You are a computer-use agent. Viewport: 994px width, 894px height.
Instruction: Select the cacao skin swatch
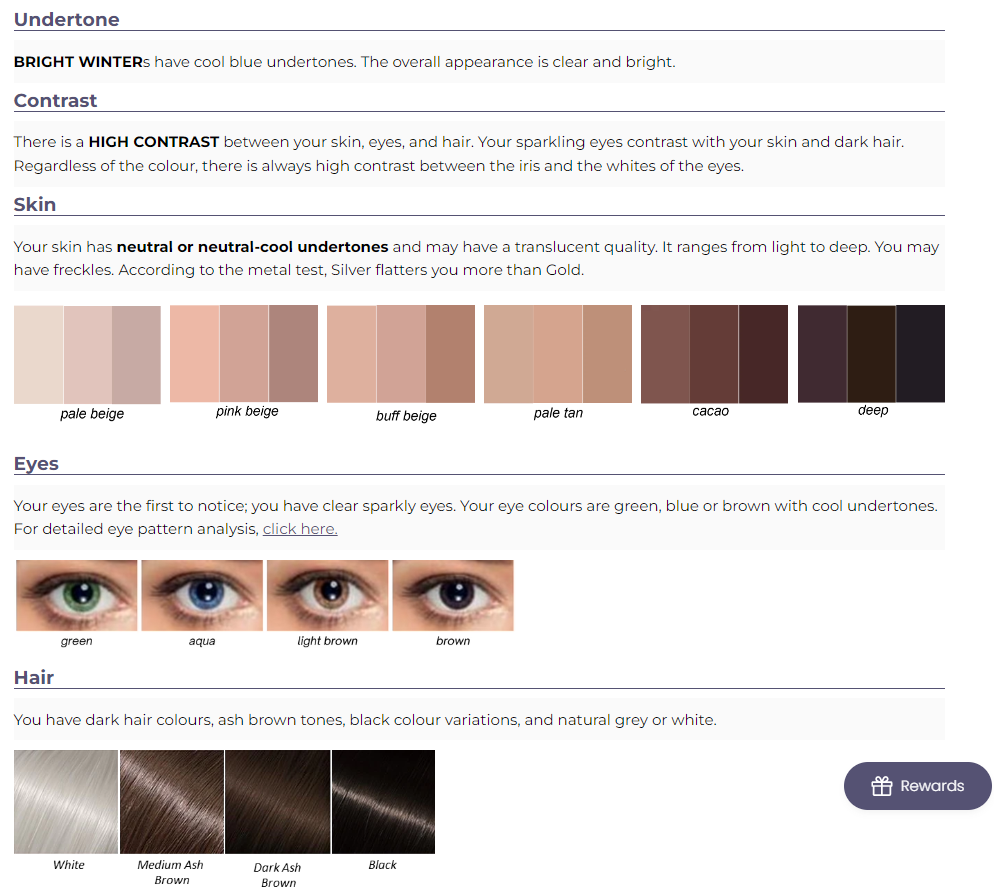(x=714, y=354)
